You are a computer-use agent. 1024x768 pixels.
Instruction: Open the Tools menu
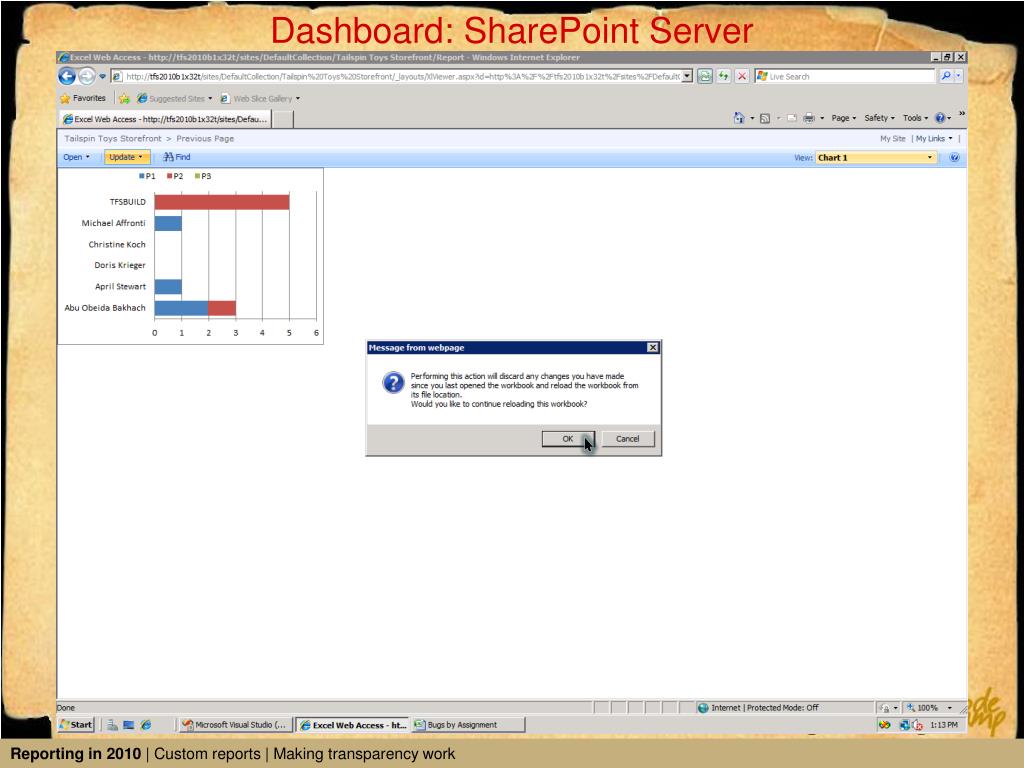pyautogui.click(x=915, y=118)
